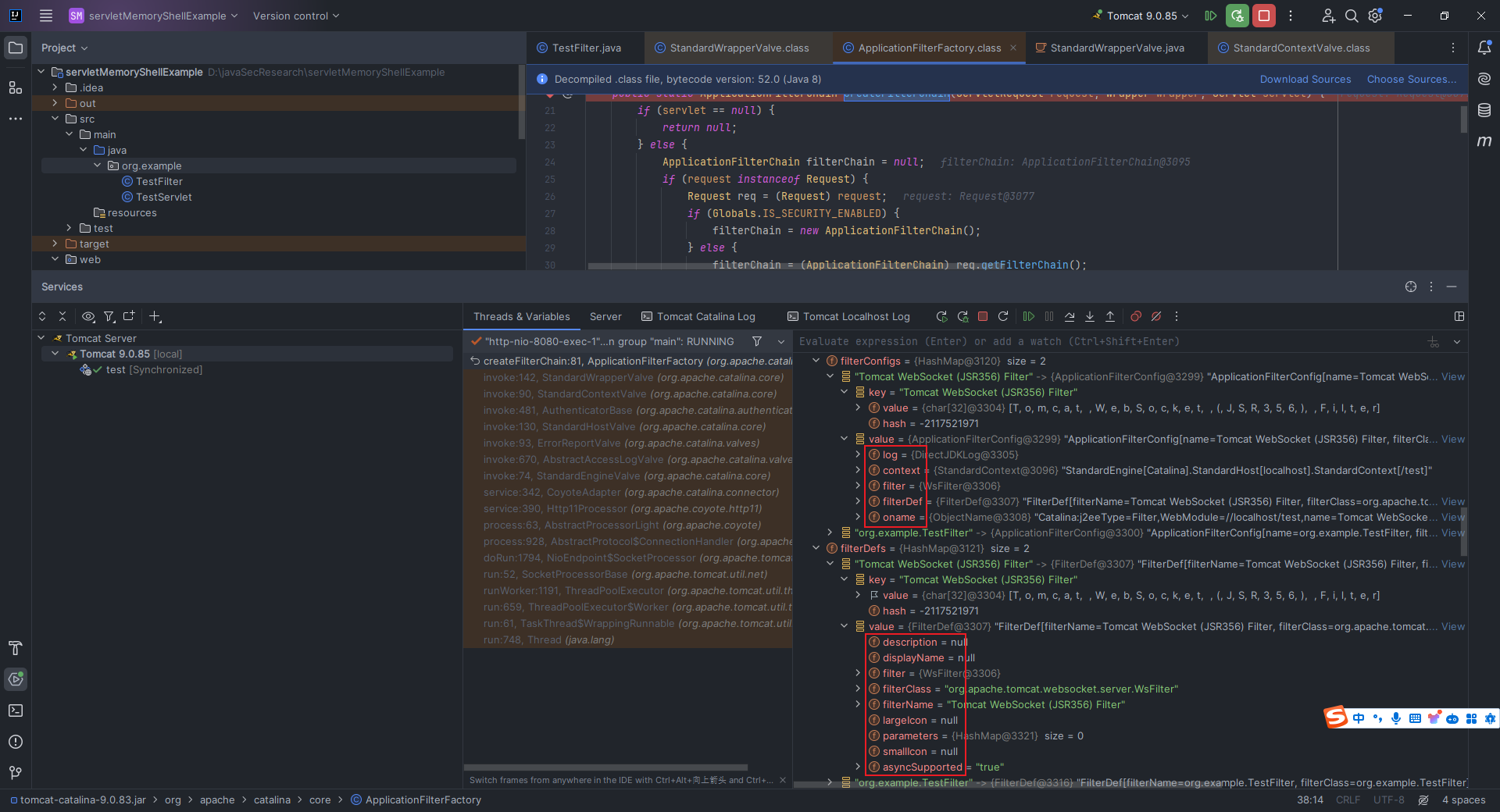1500x812 pixels.
Task: Click Step Over in debug toolbar
Action: point(1070,316)
